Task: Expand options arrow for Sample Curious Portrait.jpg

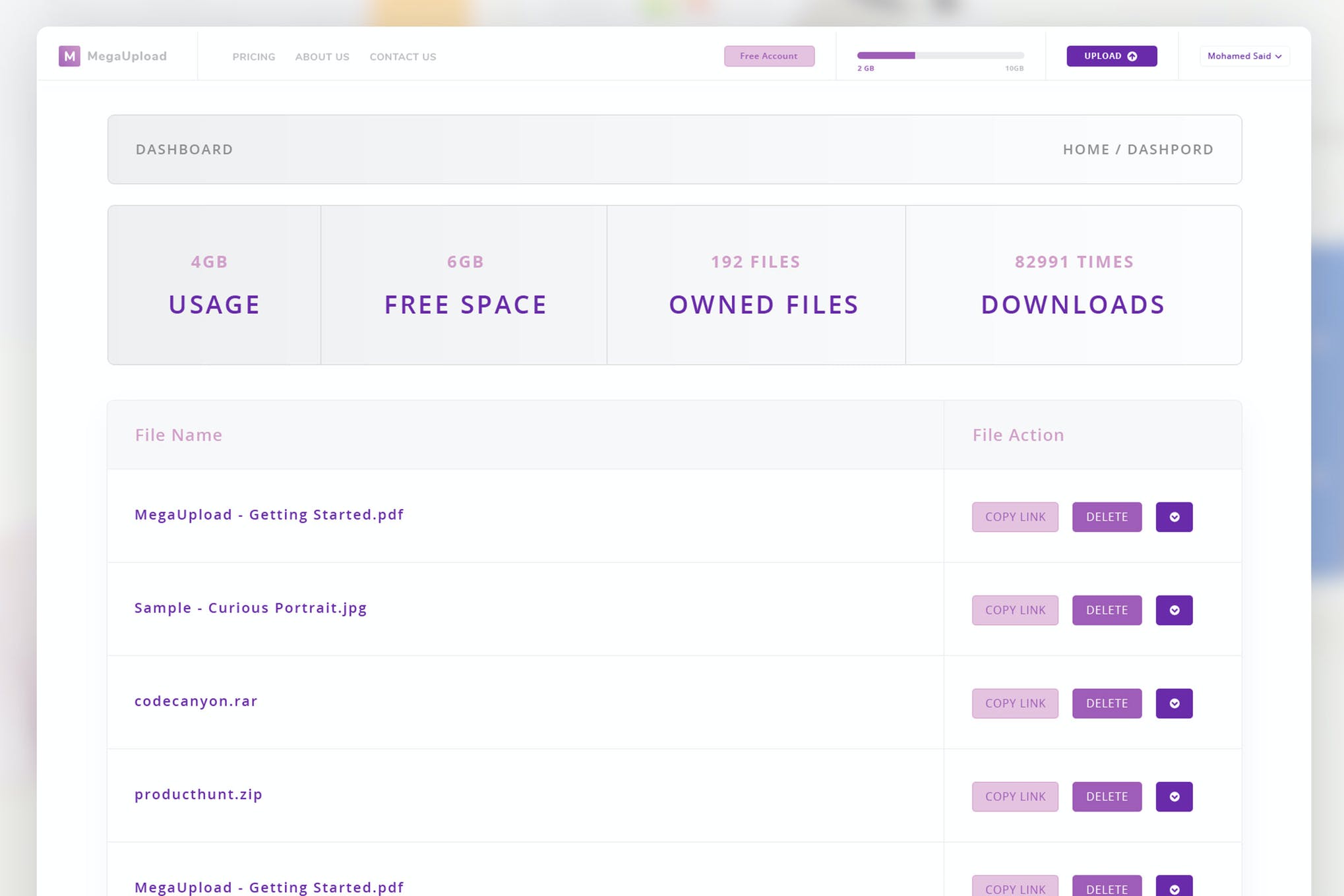Action: pos(1174,610)
